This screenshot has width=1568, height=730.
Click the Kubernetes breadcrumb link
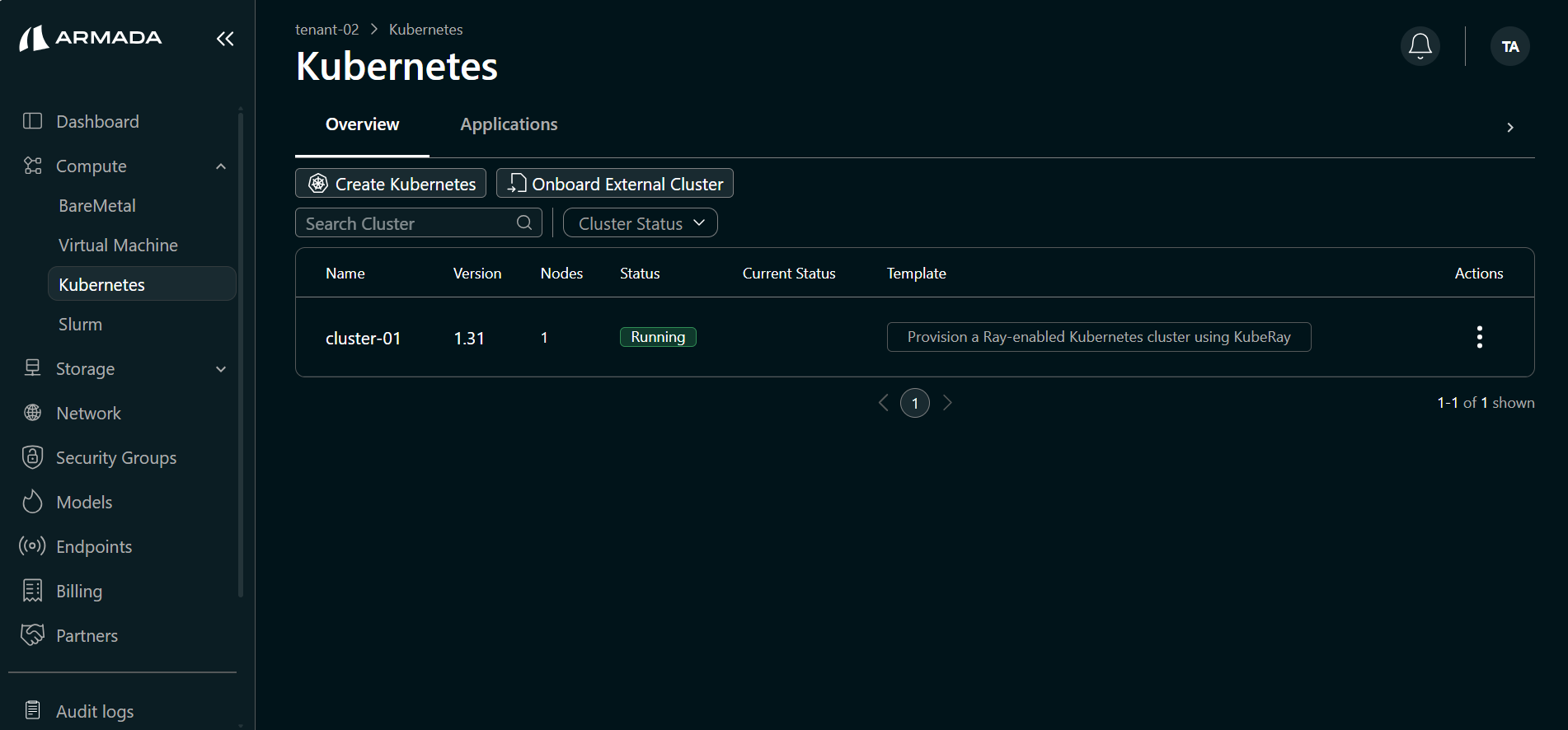coord(425,30)
